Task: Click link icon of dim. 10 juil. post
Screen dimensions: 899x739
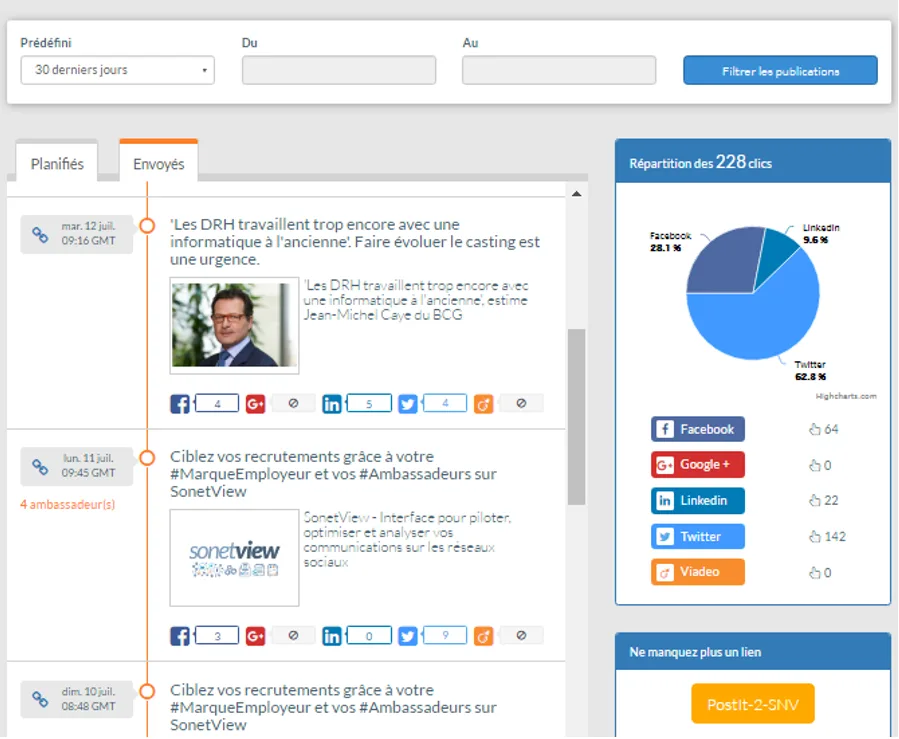Action: pyautogui.click(x=40, y=699)
